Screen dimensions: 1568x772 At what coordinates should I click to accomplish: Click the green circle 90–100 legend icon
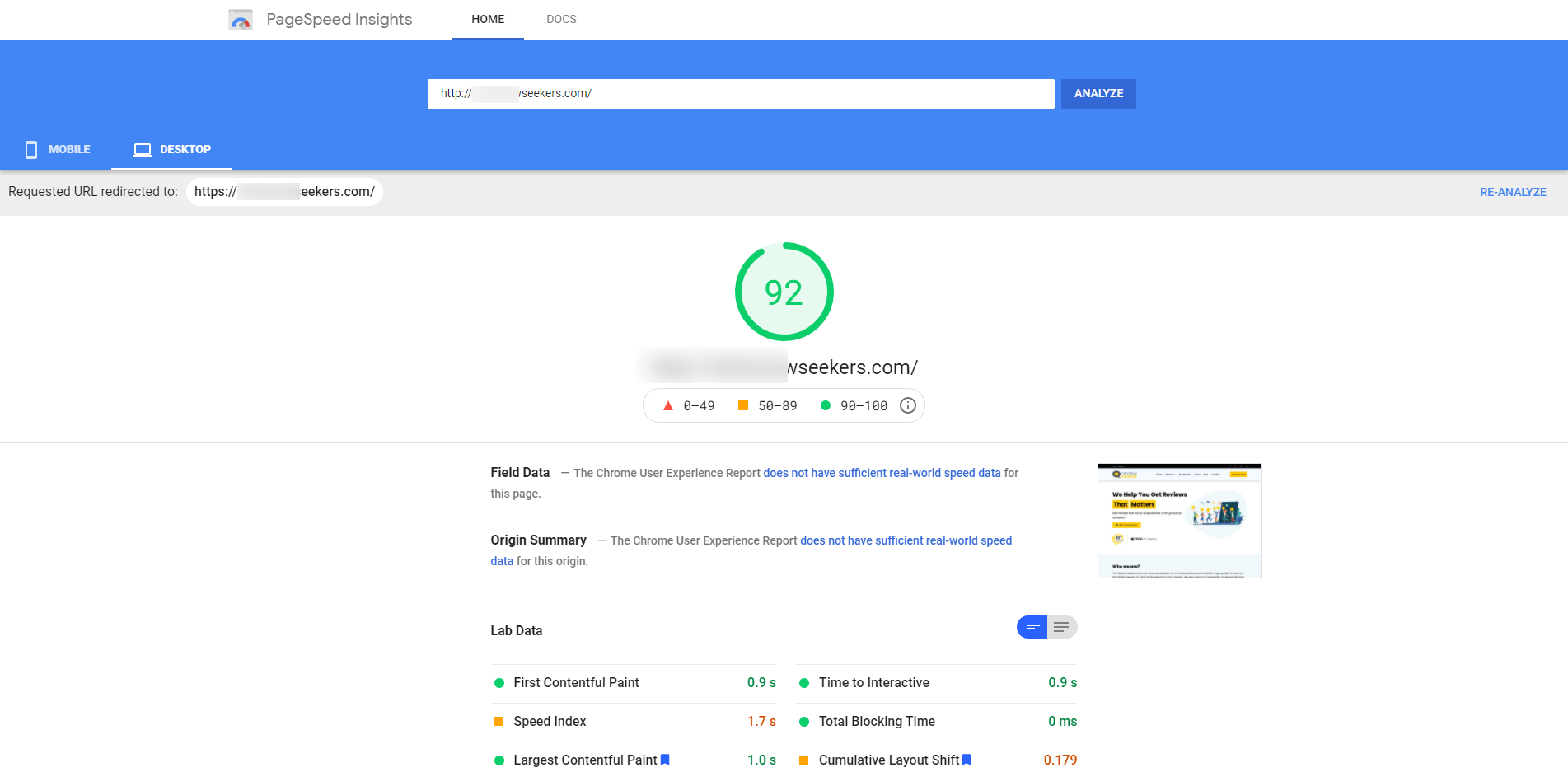[826, 405]
